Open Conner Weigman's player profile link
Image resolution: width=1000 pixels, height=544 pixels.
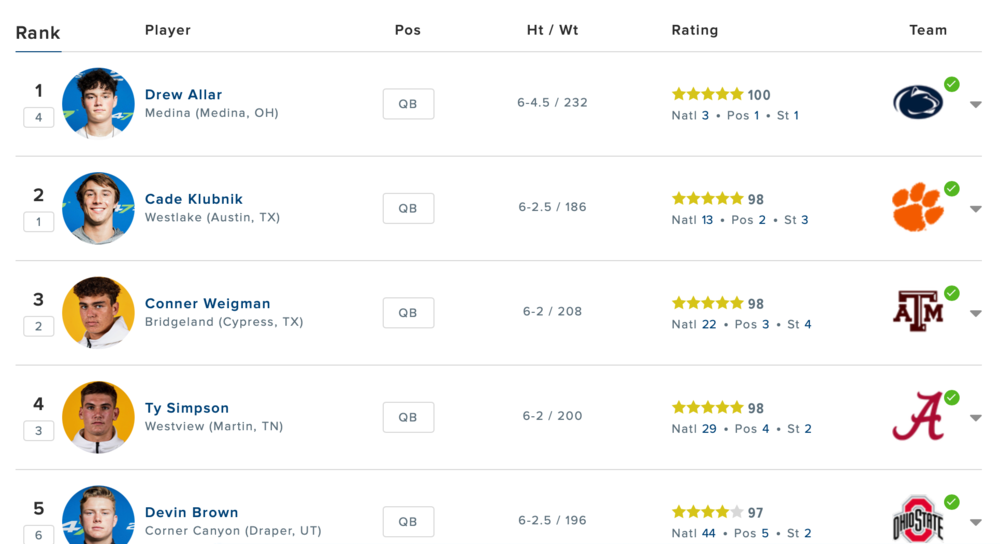(208, 303)
